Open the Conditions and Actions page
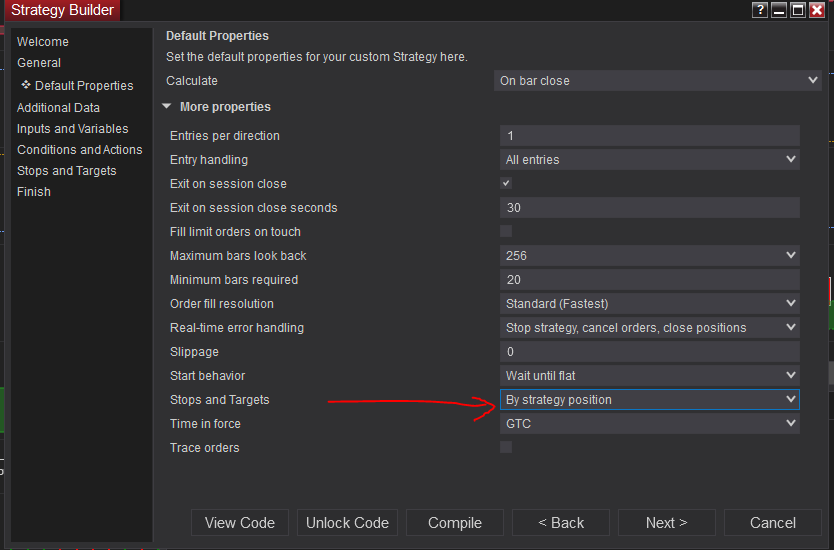This screenshot has height=550, width=834. pos(79,150)
